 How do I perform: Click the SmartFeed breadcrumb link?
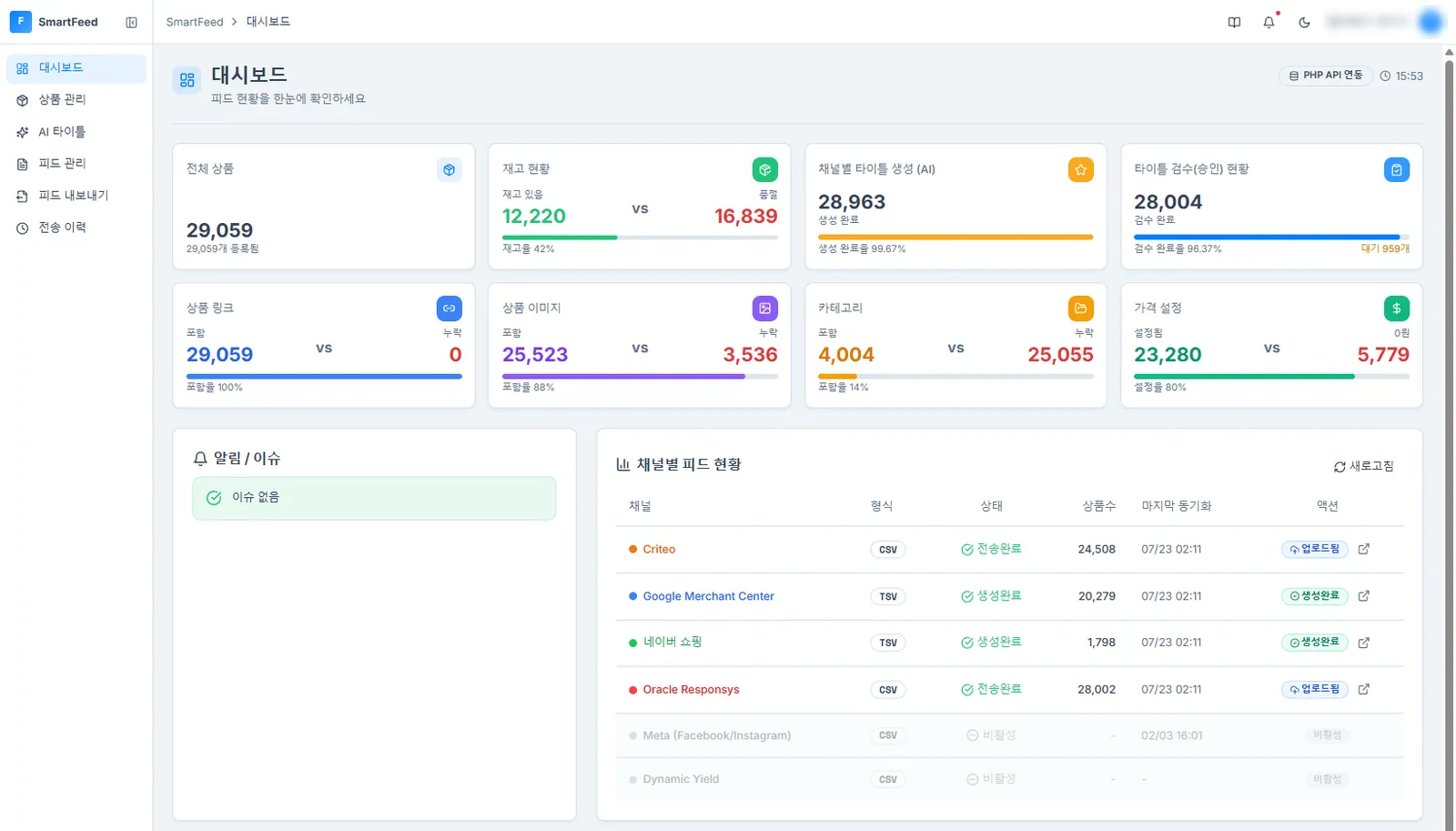[x=195, y=22]
